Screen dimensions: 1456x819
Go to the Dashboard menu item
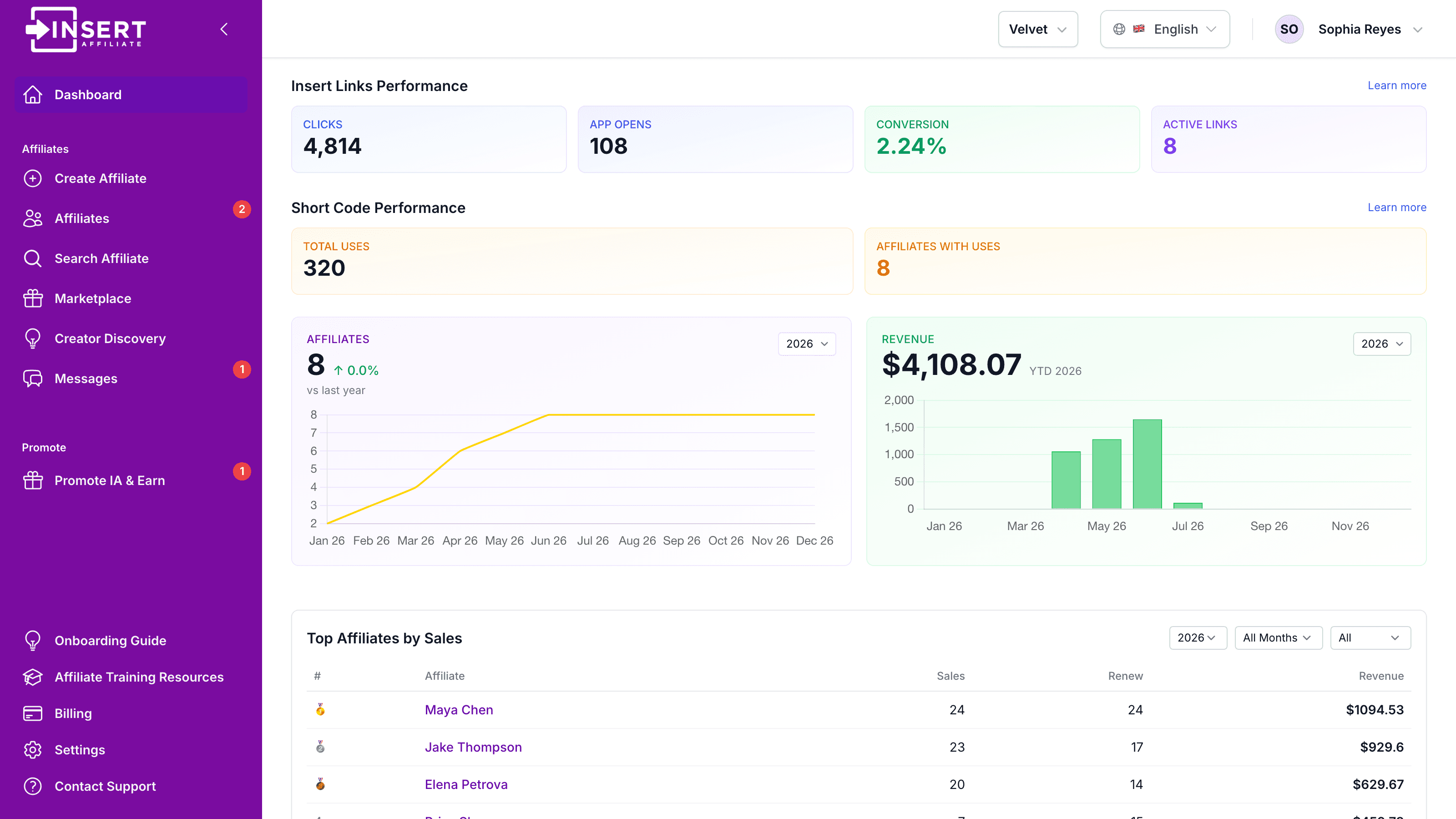pos(131,94)
